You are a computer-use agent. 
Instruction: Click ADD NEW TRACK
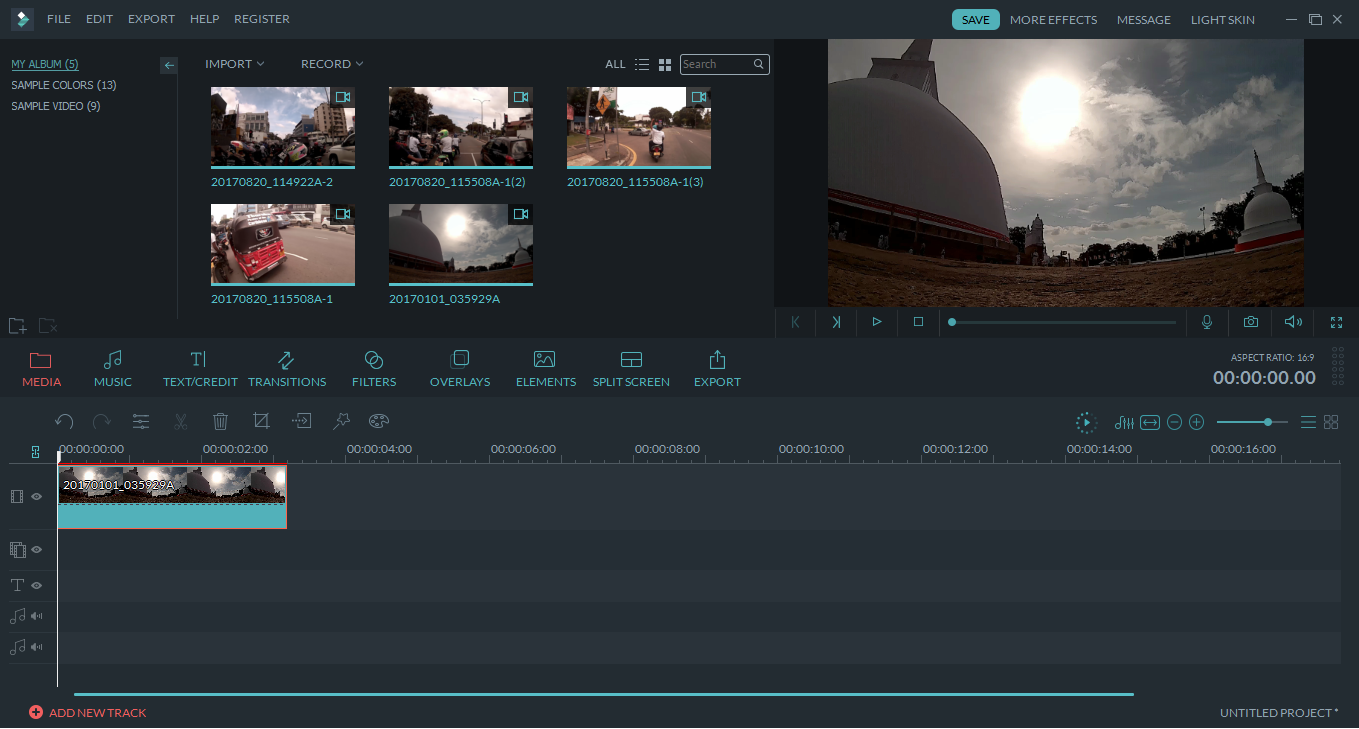[88, 712]
